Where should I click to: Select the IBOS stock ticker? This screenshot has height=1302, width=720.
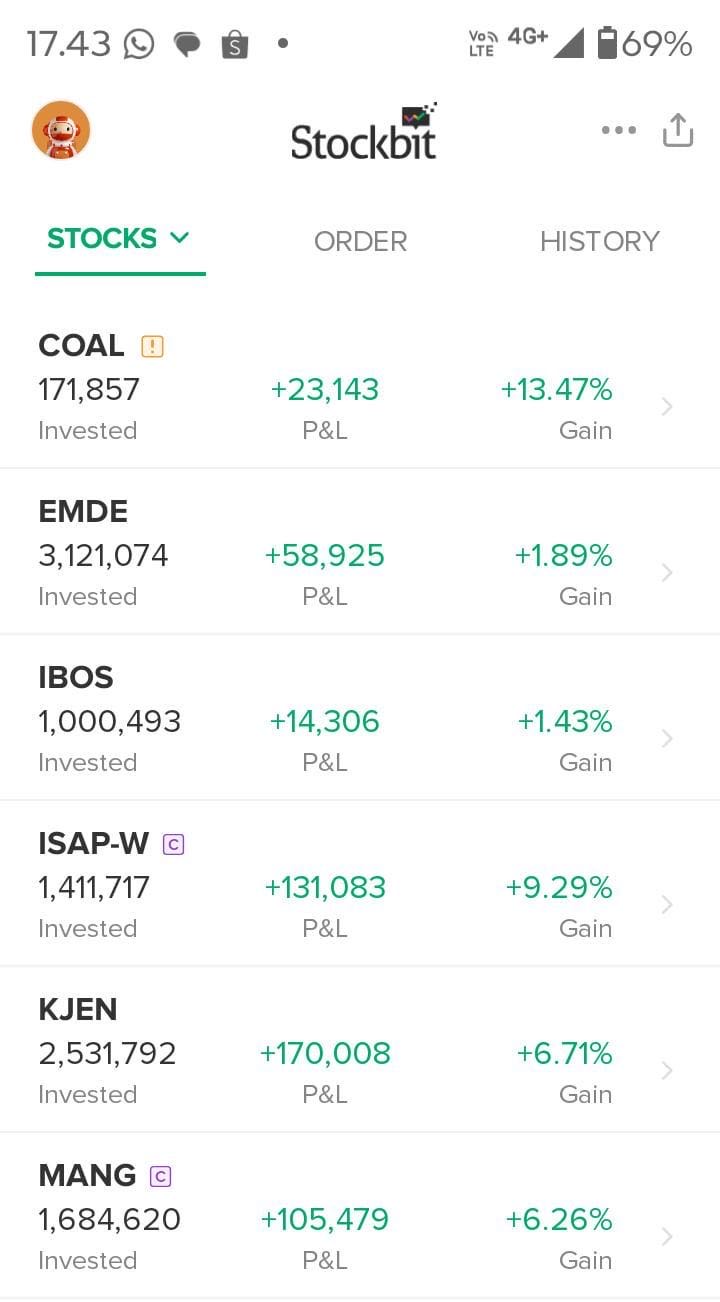(x=76, y=678)
